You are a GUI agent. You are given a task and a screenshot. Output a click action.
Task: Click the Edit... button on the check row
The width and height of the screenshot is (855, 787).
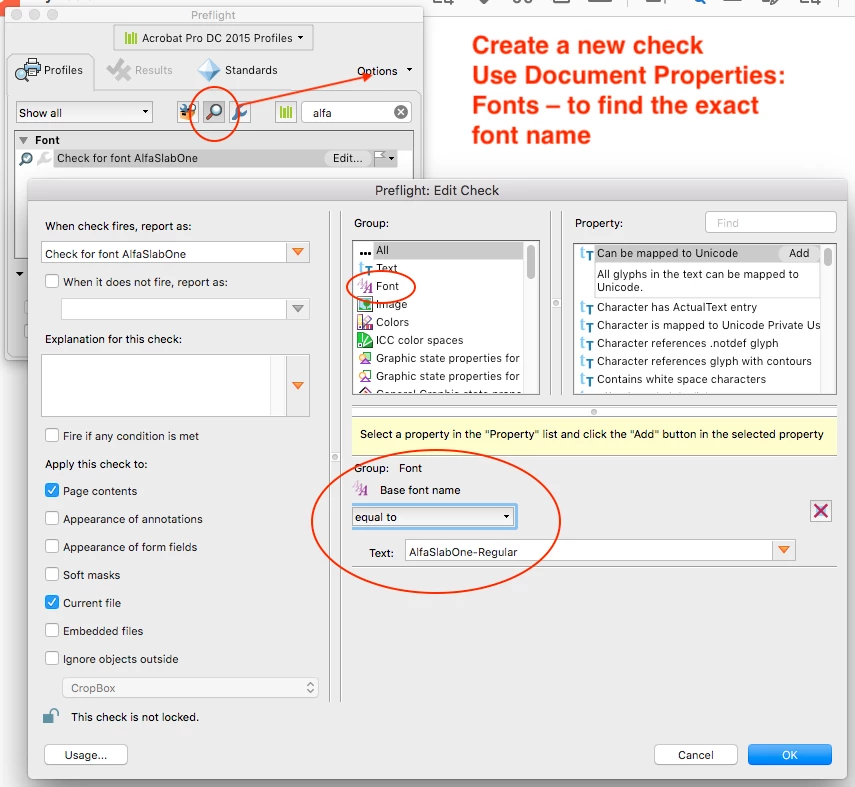pyautogui.click(x=347, y=158)
